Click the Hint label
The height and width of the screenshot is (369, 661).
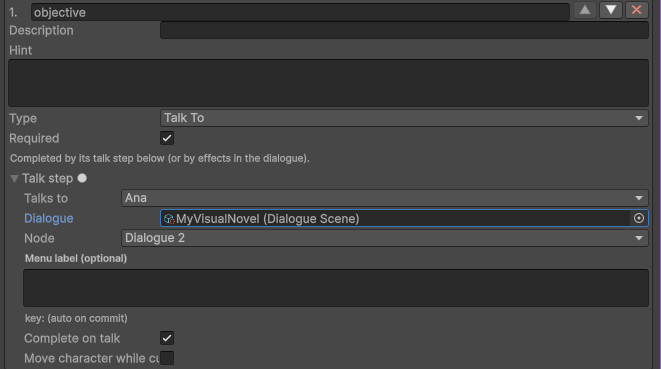21,51
